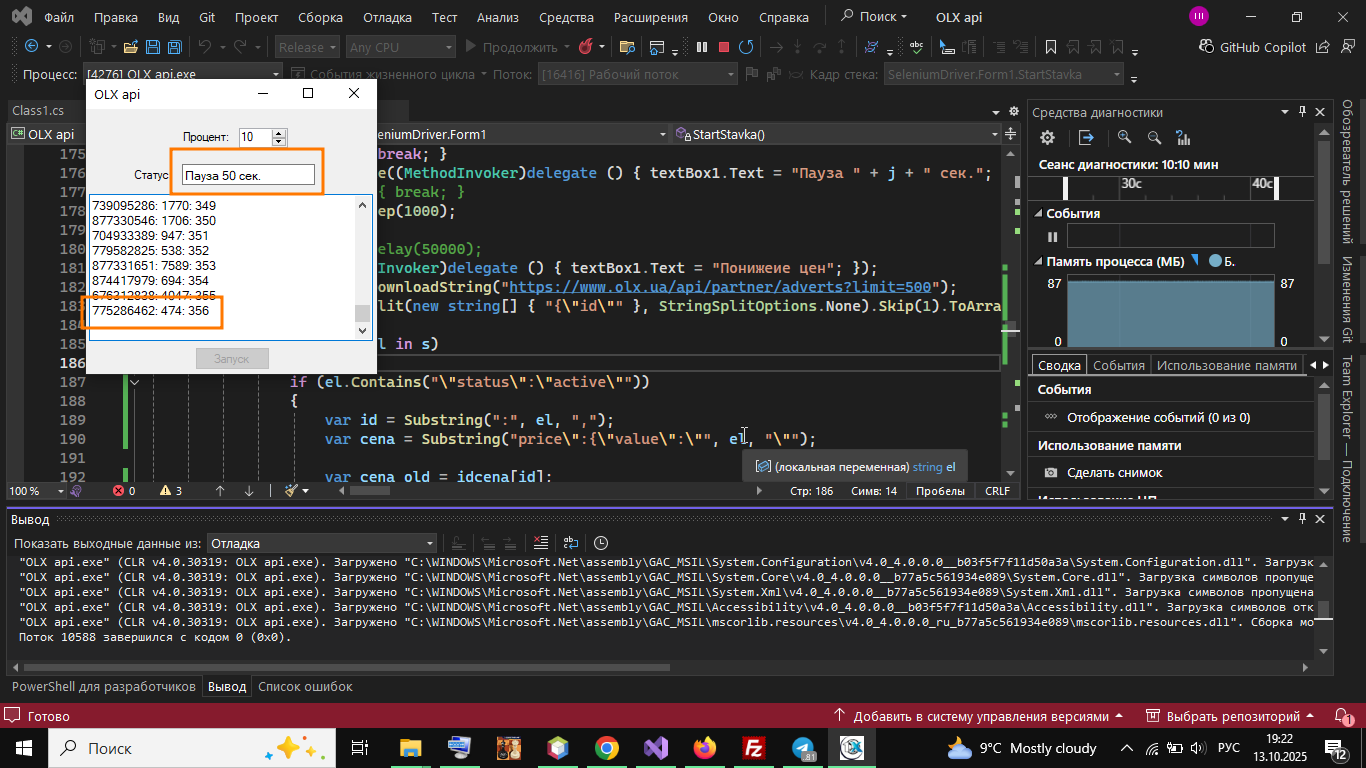Viewport: 1366px width, 768px height.
Task: Clear all output in the Output panel
Action: point(541,543)
